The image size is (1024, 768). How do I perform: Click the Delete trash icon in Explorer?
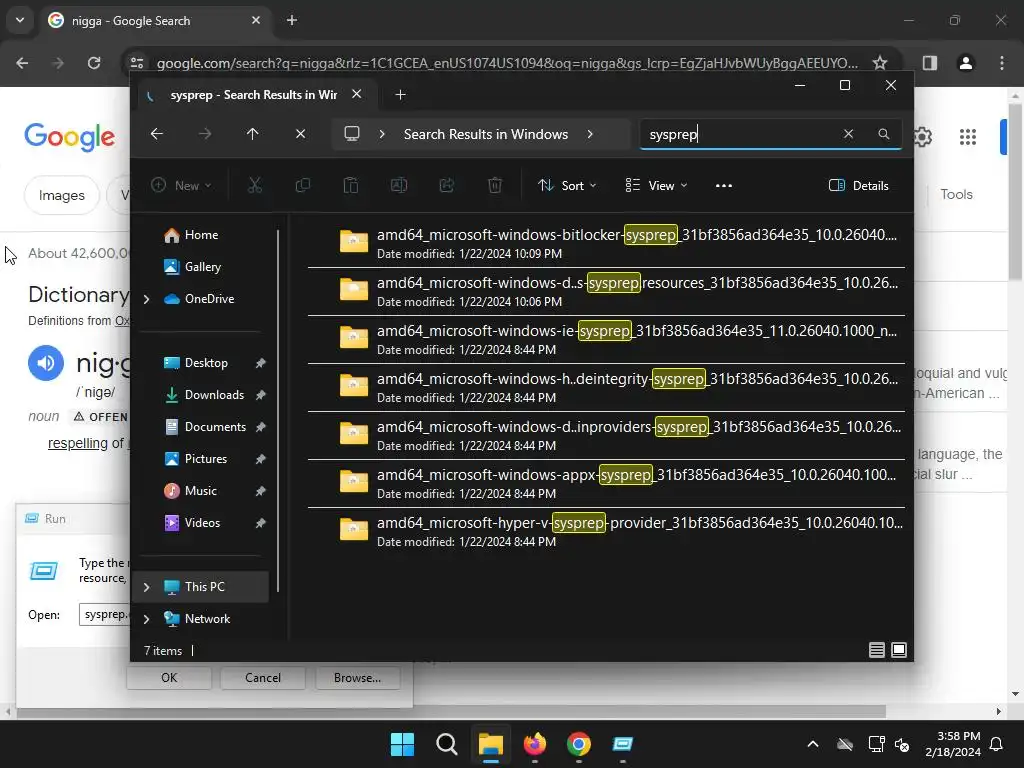(x=495, y=185)
